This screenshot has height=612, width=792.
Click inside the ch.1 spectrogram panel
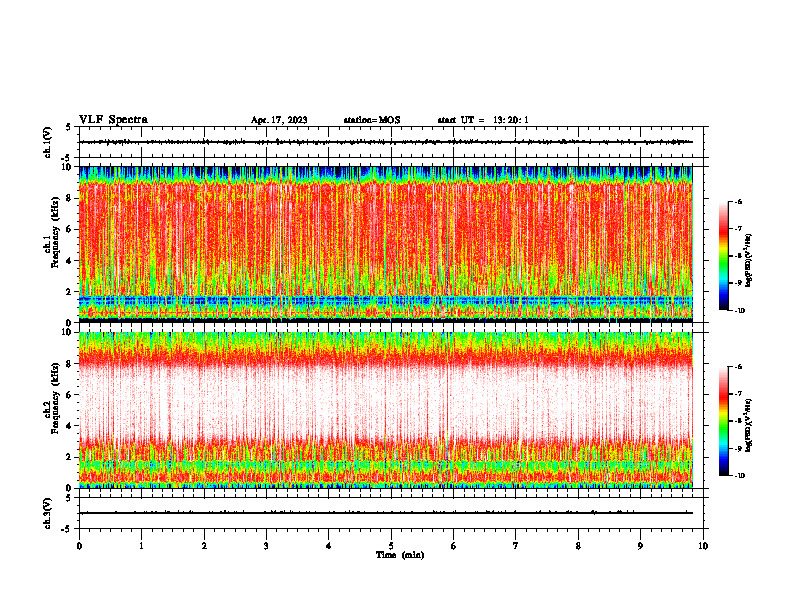[386, 244]
